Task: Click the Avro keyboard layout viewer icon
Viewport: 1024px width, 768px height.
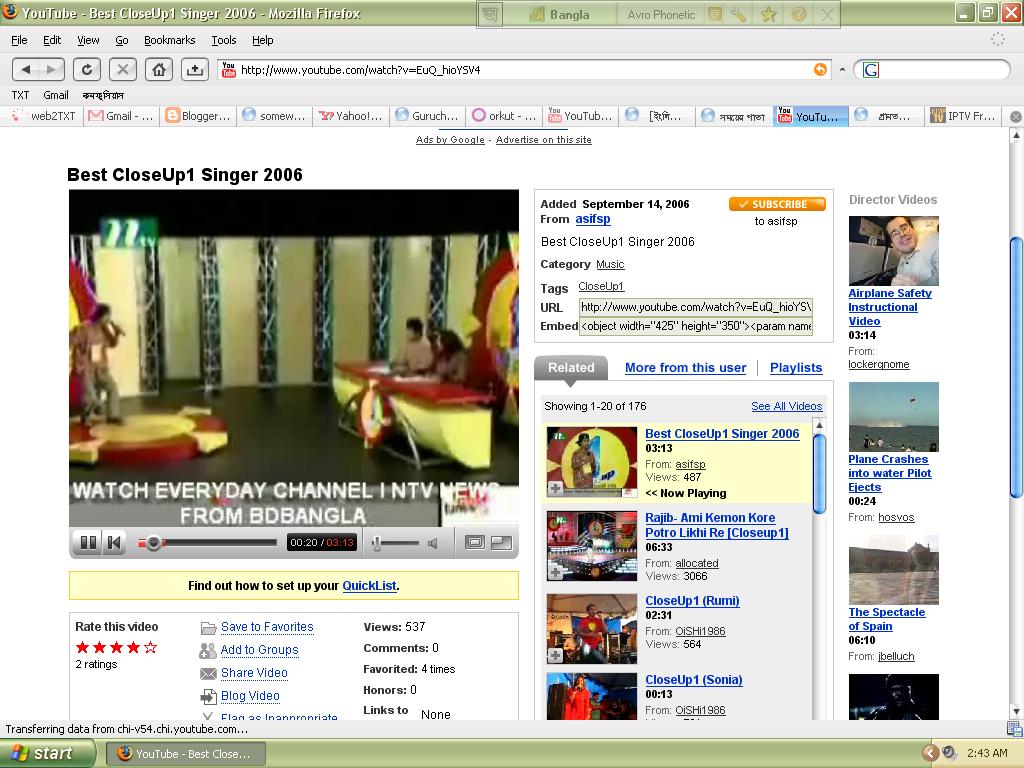Action: [x=715, y=14]
